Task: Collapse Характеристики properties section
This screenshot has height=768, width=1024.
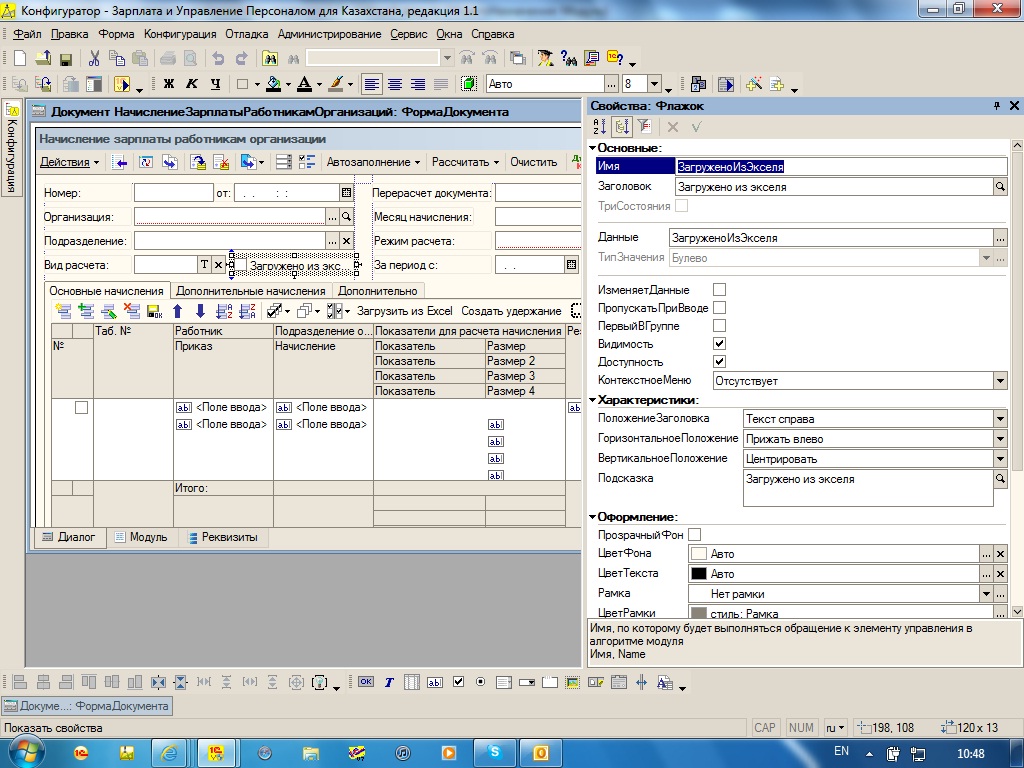Action: coord(592,400)
